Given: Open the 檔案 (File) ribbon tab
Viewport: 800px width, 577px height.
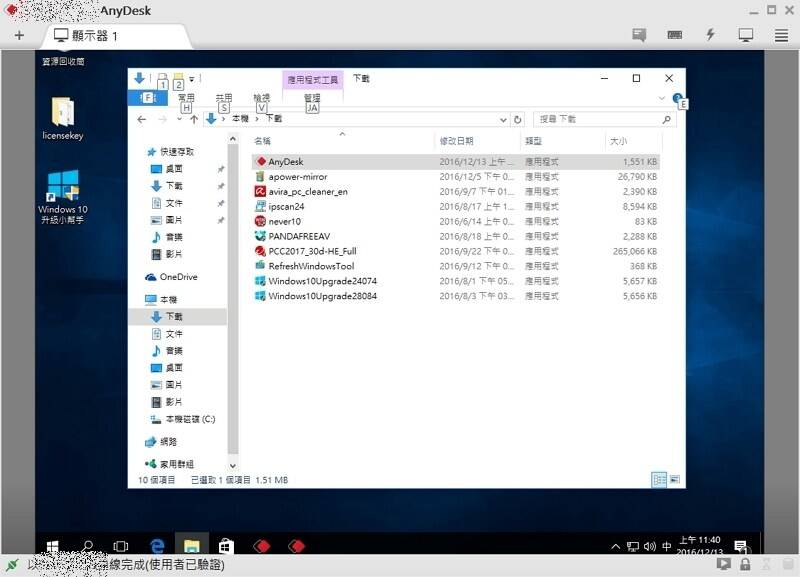Looking at the screenshot, I should click(x=147, y=97).
